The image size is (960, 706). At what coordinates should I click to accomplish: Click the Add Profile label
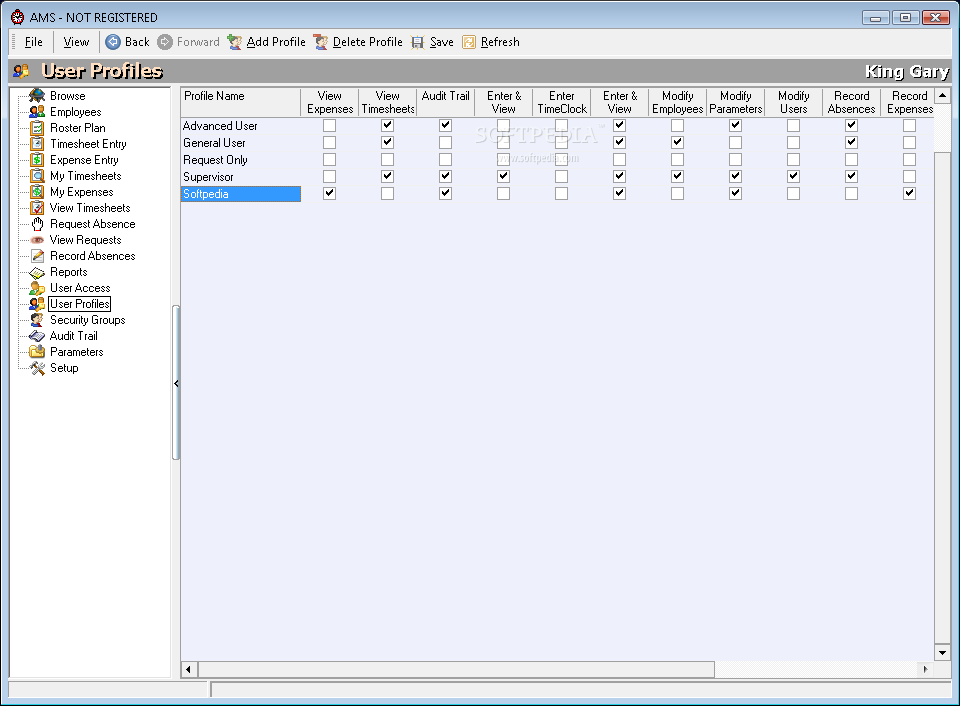[276, 42]
